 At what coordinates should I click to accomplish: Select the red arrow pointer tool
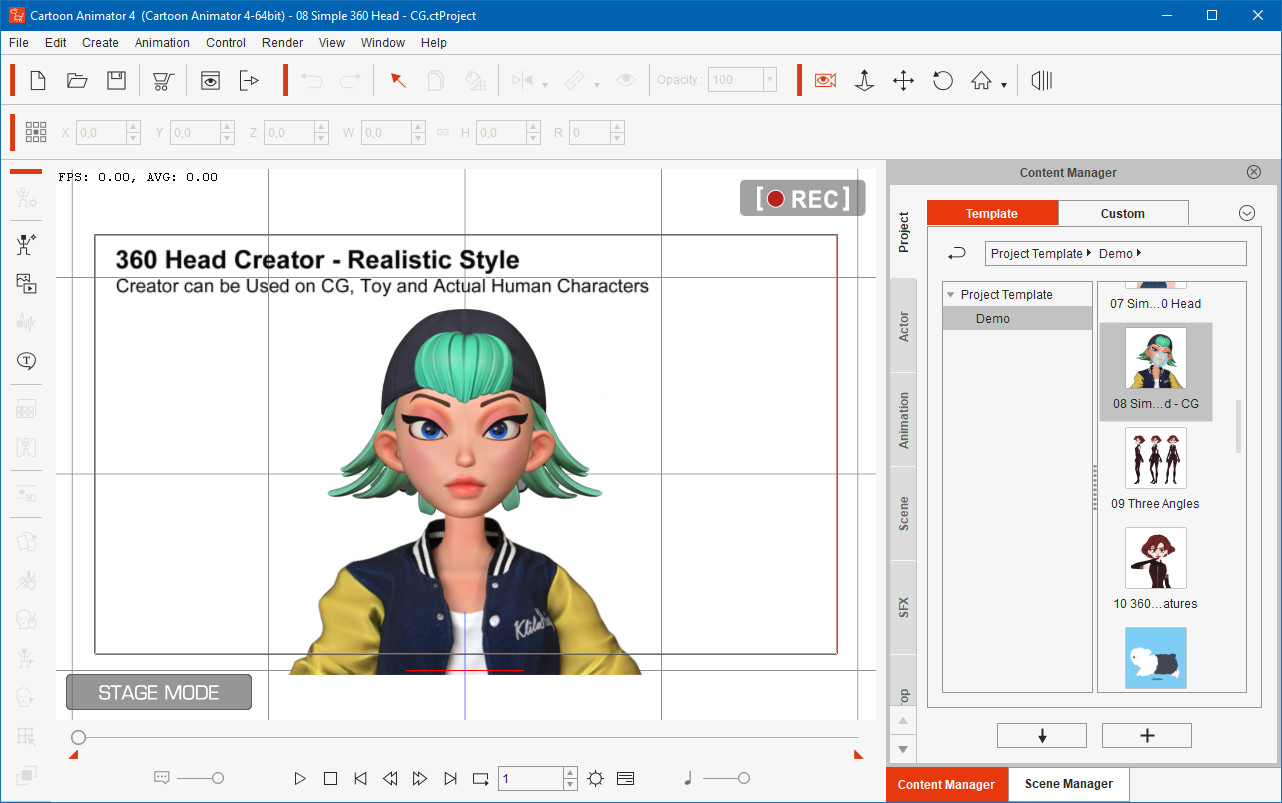(398, 81)
